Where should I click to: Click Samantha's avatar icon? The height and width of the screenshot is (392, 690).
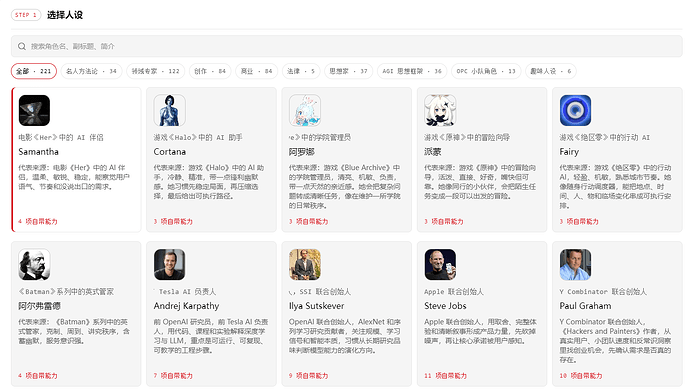coord(34,110)
